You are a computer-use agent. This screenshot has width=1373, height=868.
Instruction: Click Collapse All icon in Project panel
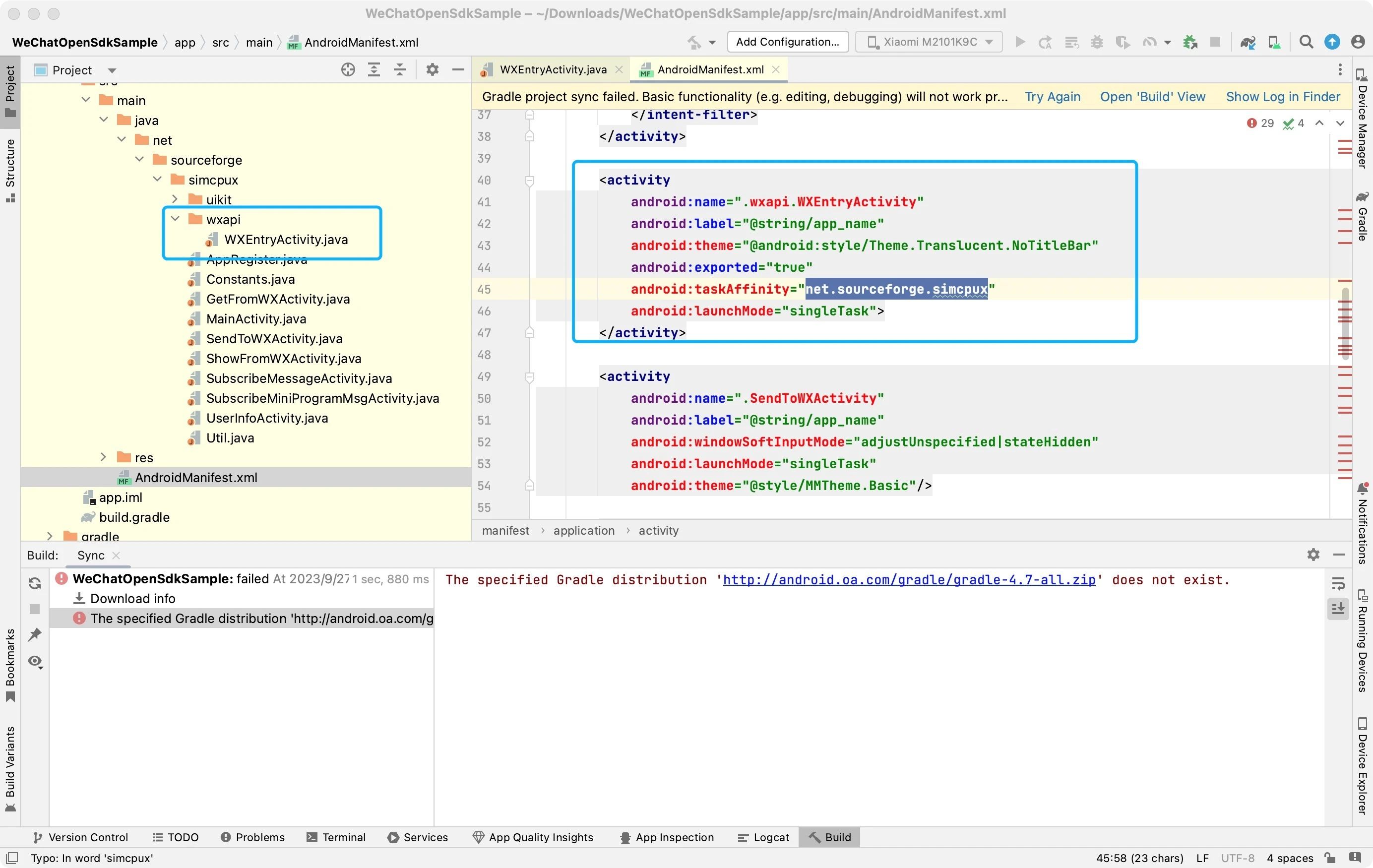coord(400,69)
